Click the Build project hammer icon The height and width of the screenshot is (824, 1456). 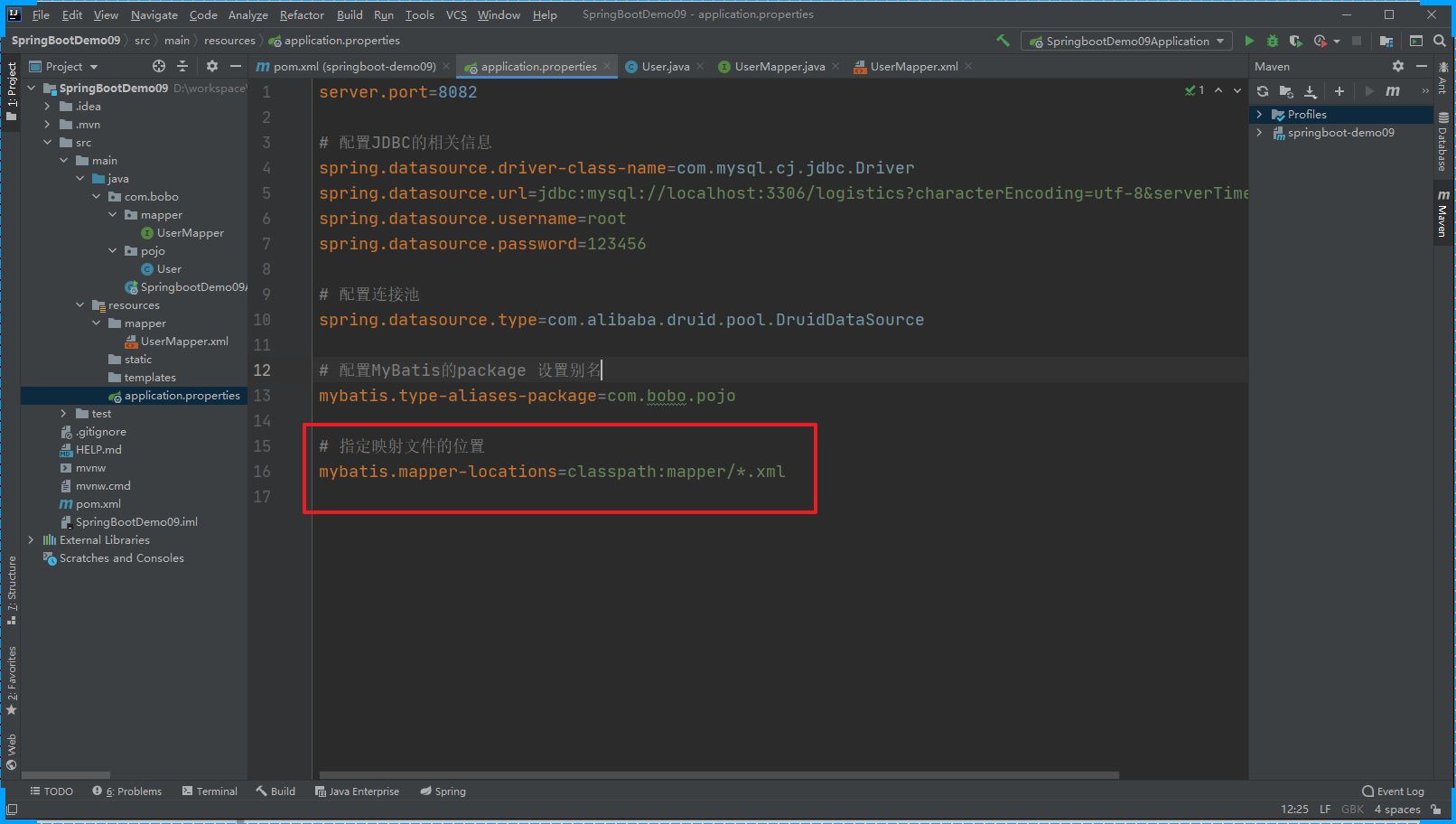[1003, 41]
